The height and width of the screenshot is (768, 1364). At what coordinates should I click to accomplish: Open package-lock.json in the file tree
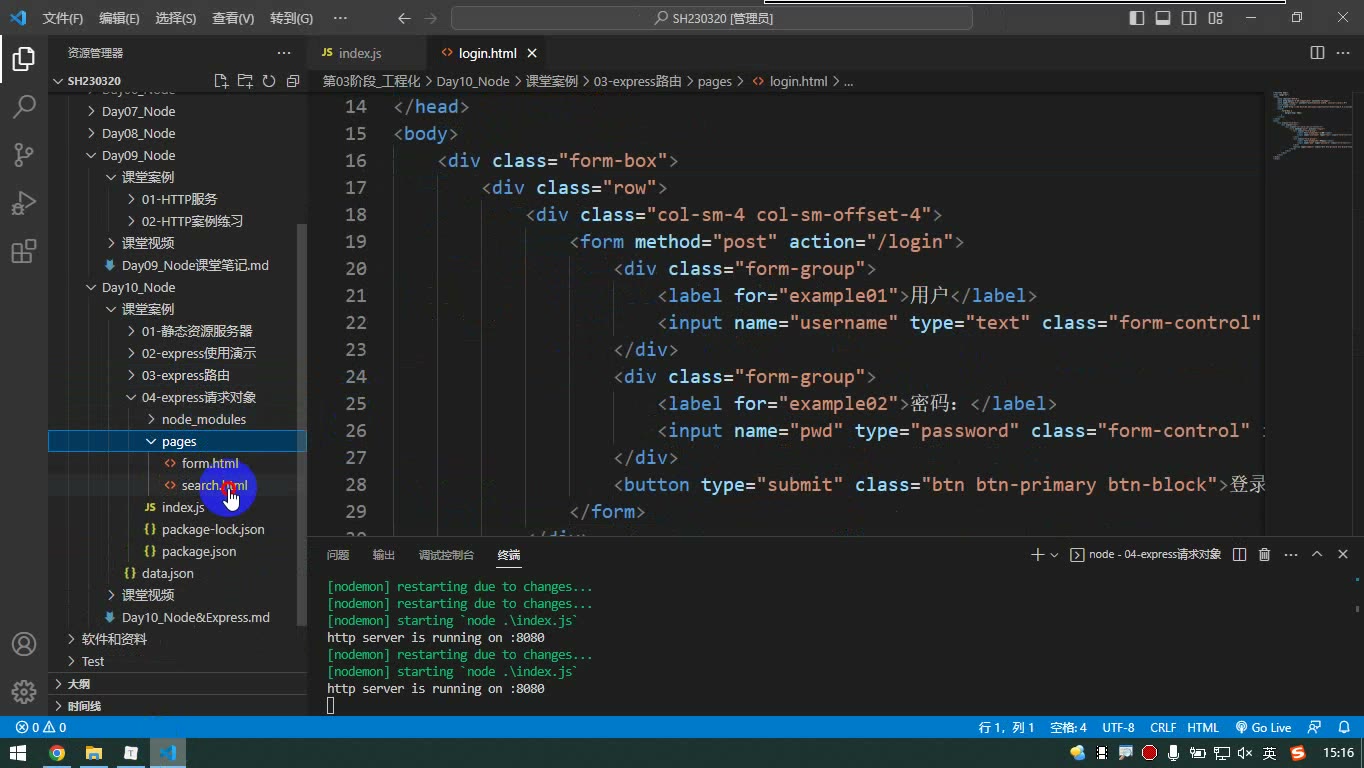[x=213, y=529]
